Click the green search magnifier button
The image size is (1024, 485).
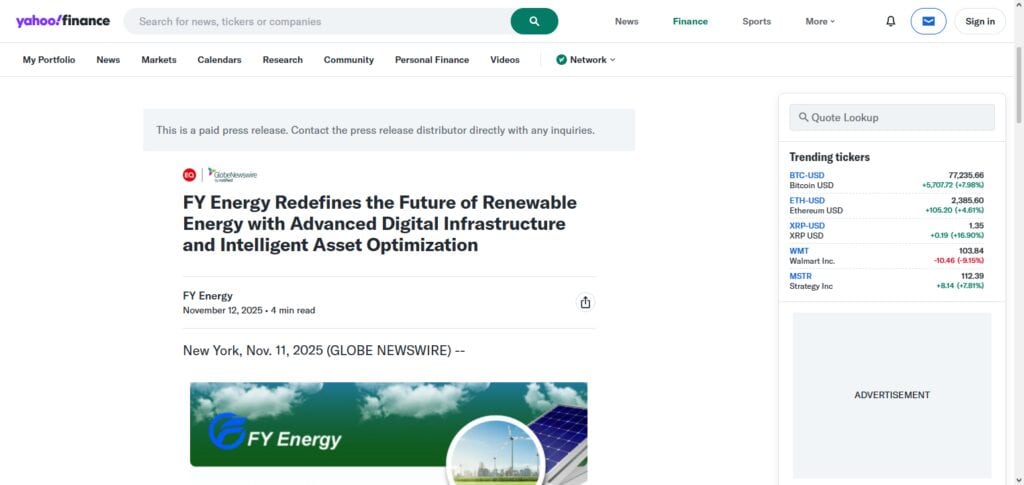coord(534,22)
